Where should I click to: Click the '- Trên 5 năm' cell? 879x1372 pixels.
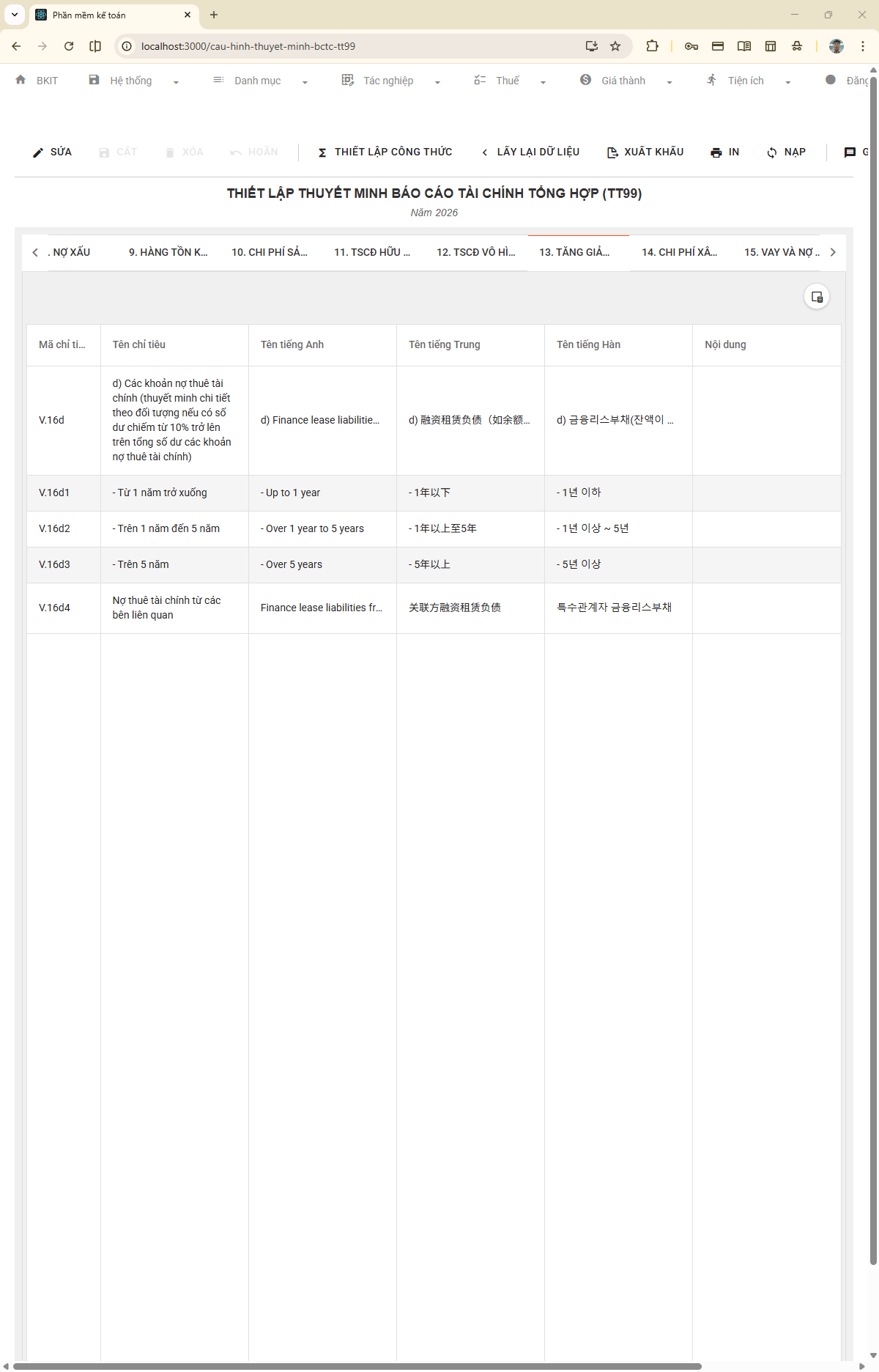tap(174, 564)
